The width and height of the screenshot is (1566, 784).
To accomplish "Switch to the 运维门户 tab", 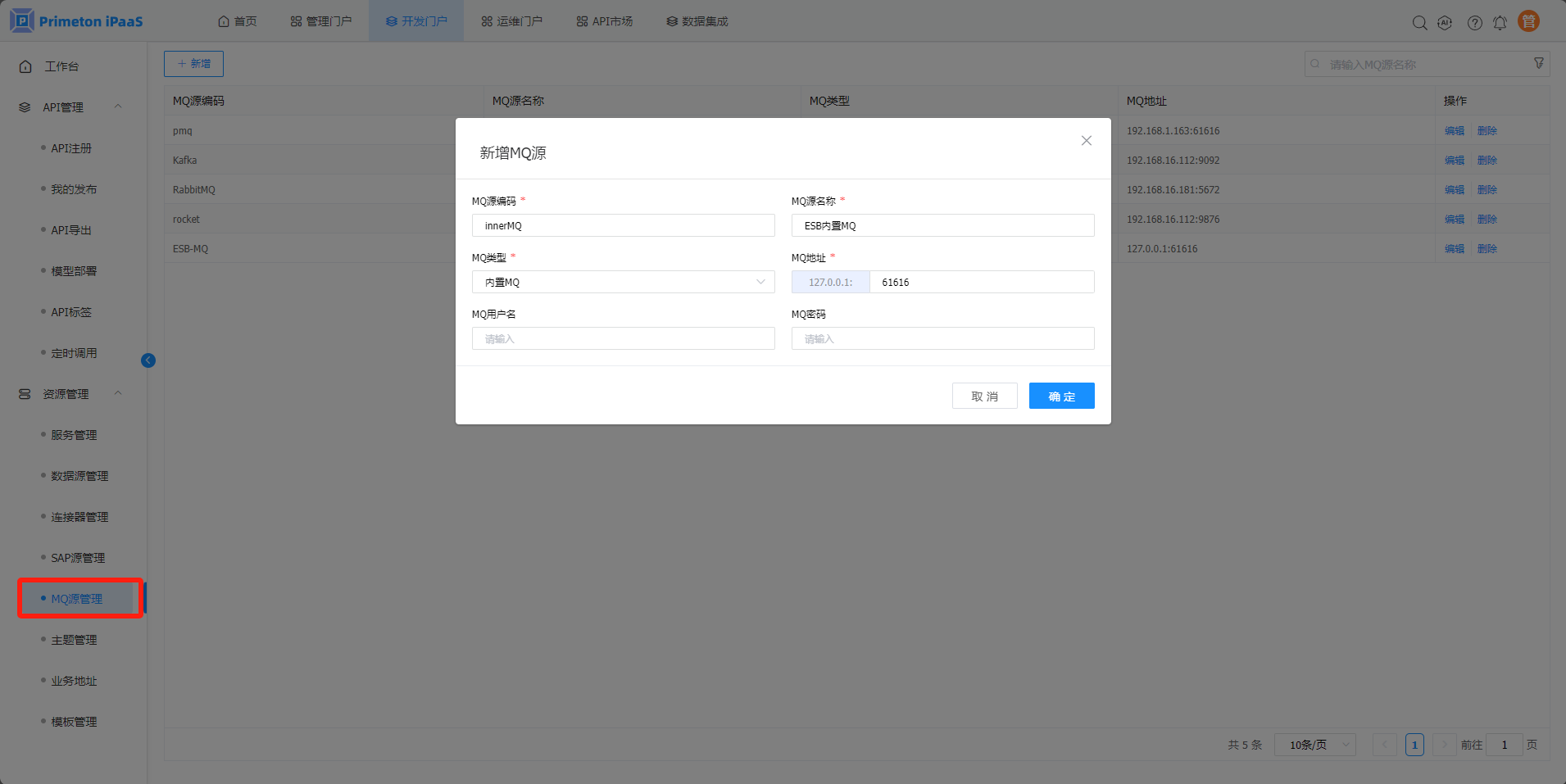I will click(x=511, y=21).
